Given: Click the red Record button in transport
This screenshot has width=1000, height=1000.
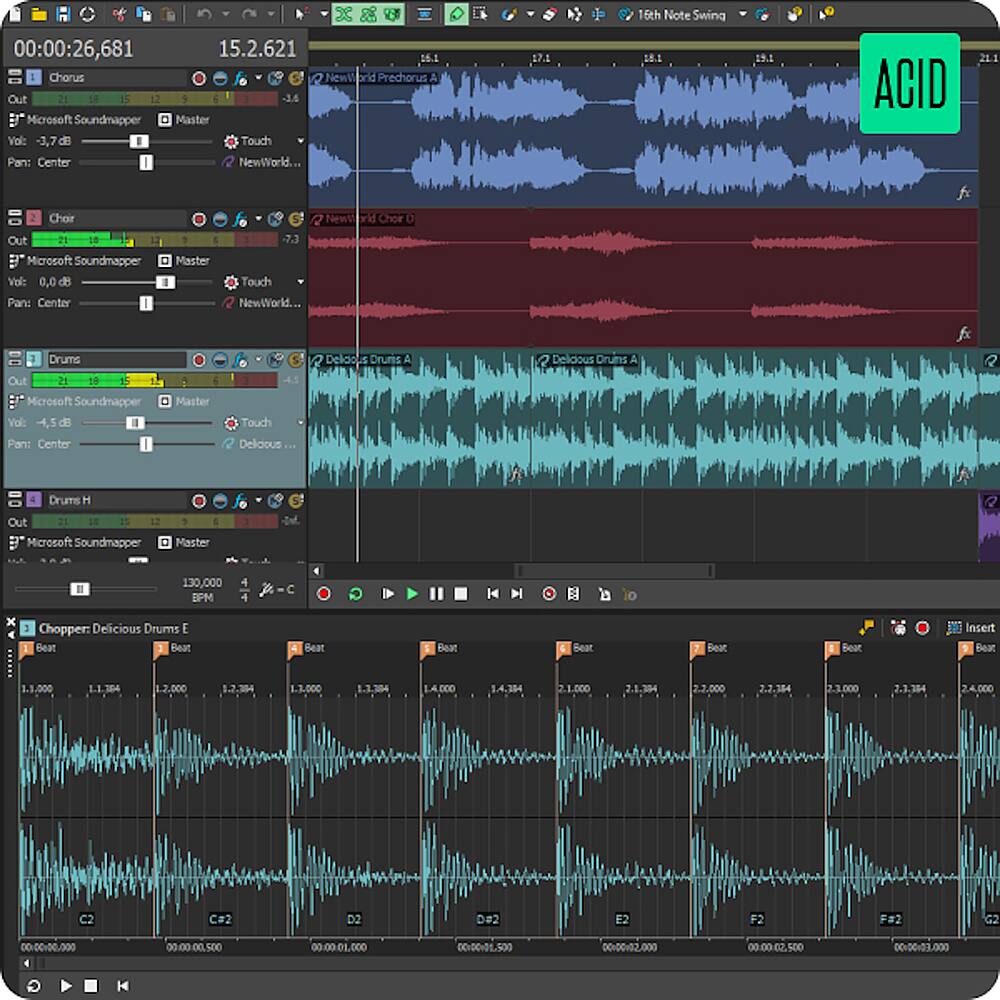Looking at the screenshot, I should [x=324, y=594].
